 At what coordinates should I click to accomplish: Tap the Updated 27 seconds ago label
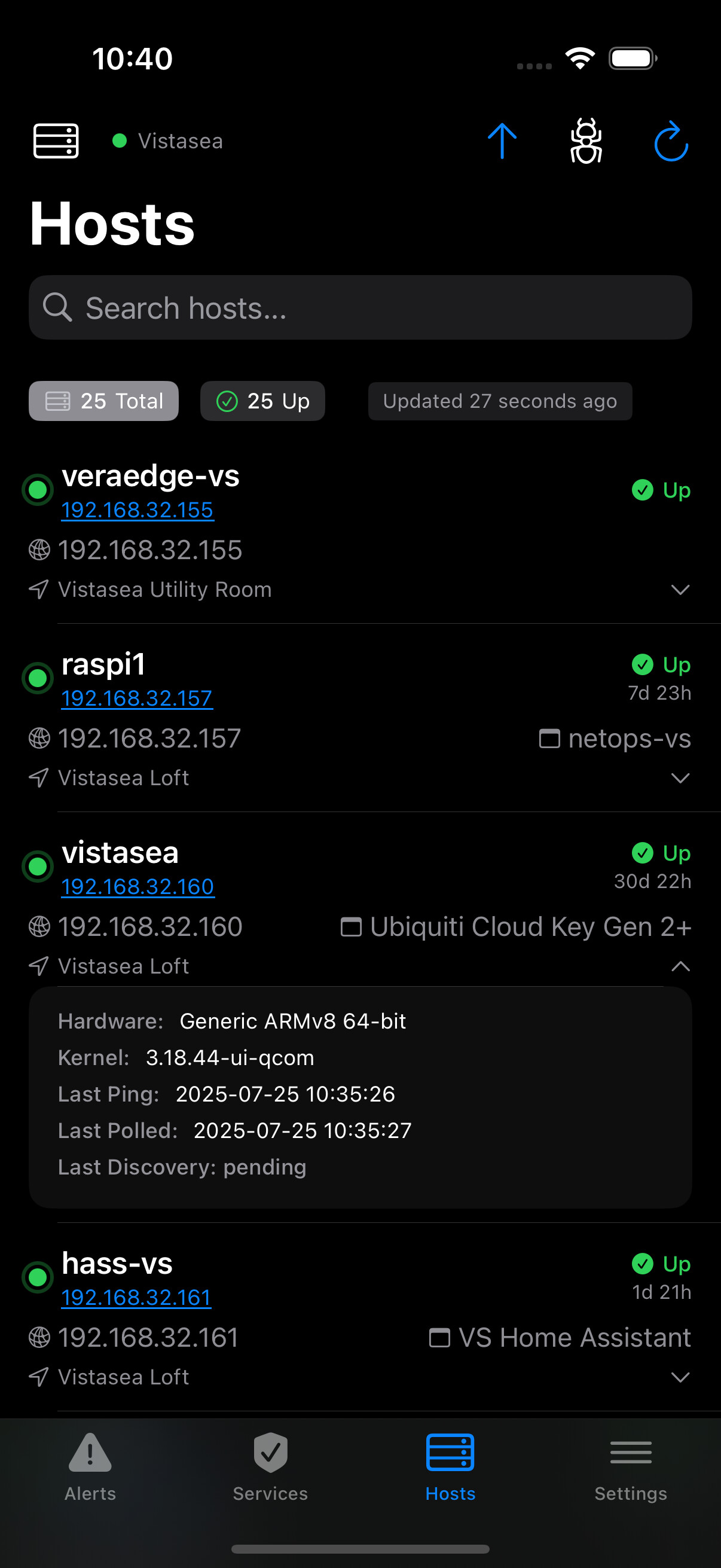point(500,401)
